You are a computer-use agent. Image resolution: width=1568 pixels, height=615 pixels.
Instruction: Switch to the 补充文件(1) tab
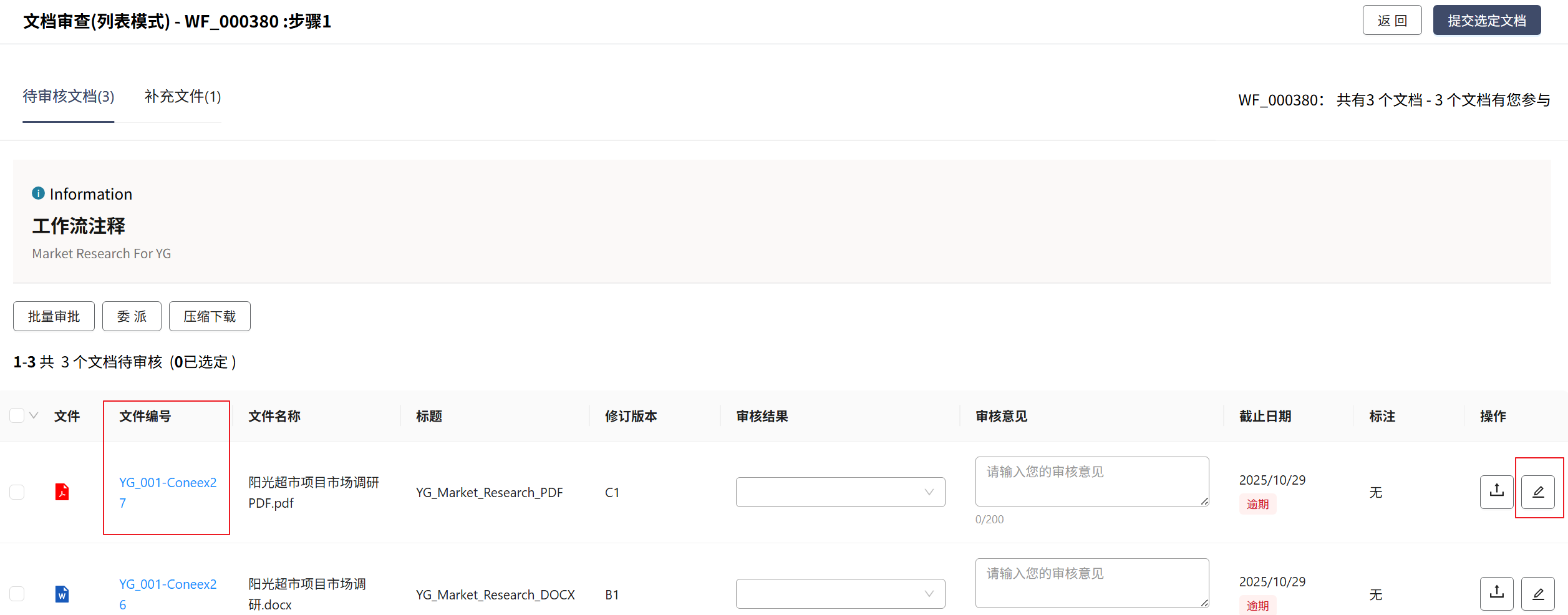(x=183, y=97)
